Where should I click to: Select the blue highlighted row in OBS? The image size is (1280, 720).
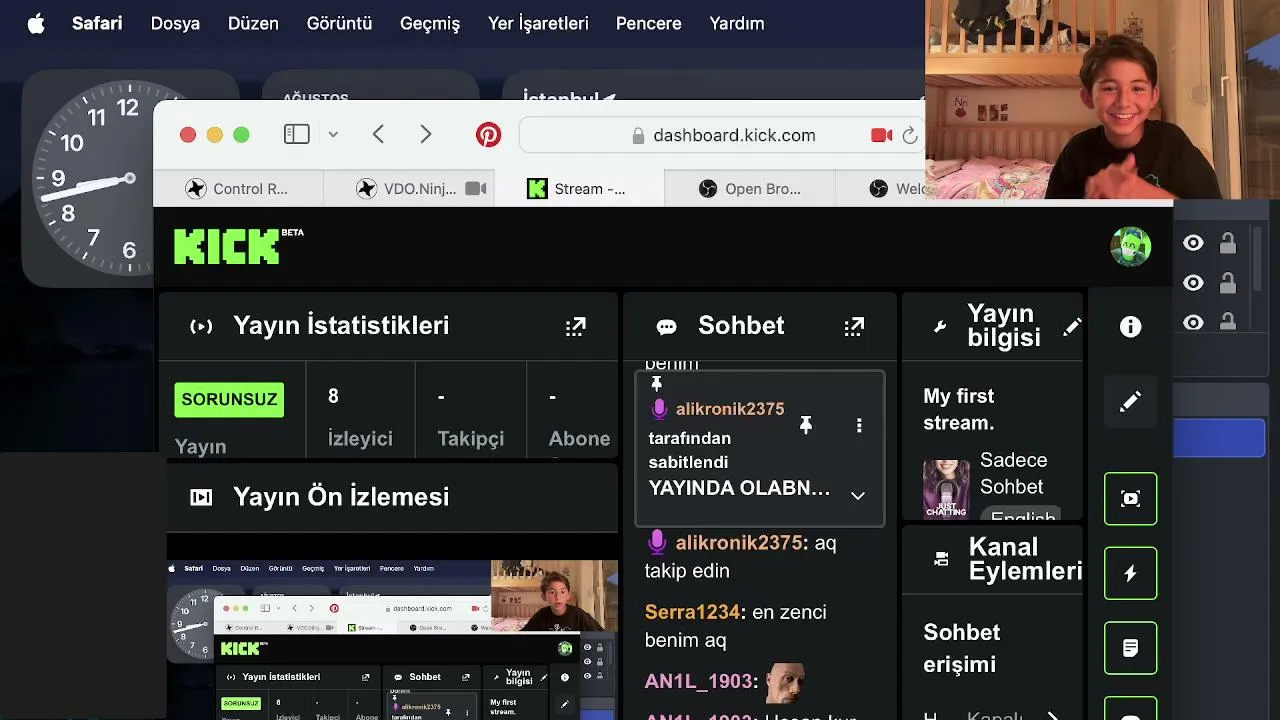(1219, 439)
